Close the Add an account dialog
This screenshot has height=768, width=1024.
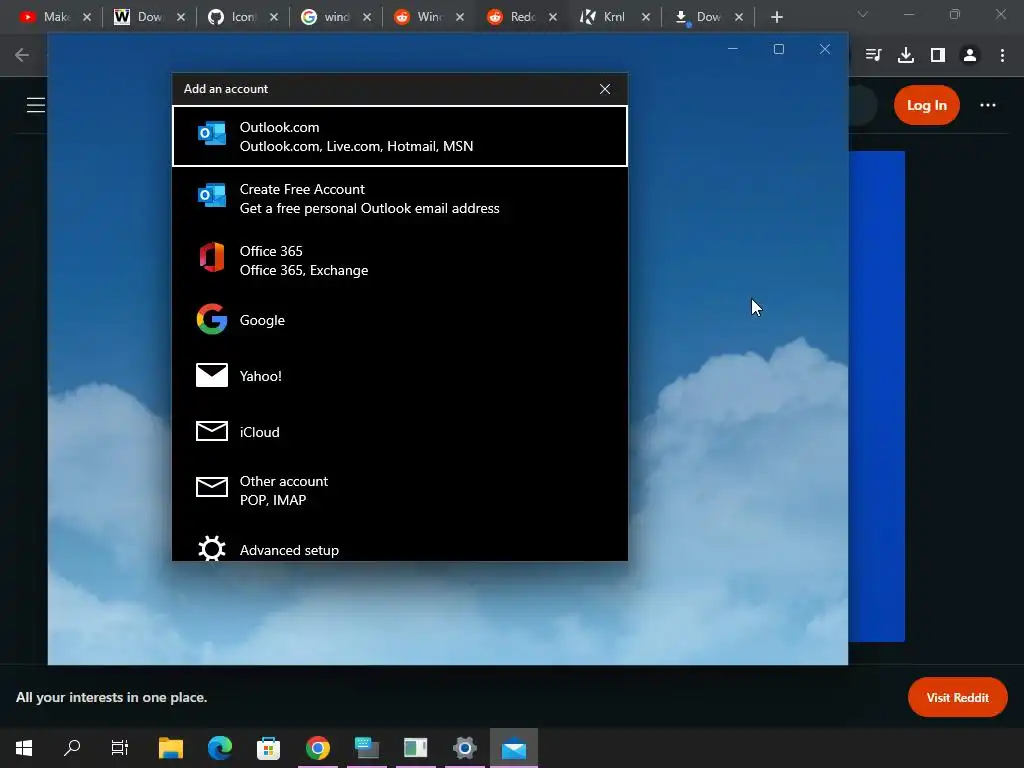(x=605, y=89)
